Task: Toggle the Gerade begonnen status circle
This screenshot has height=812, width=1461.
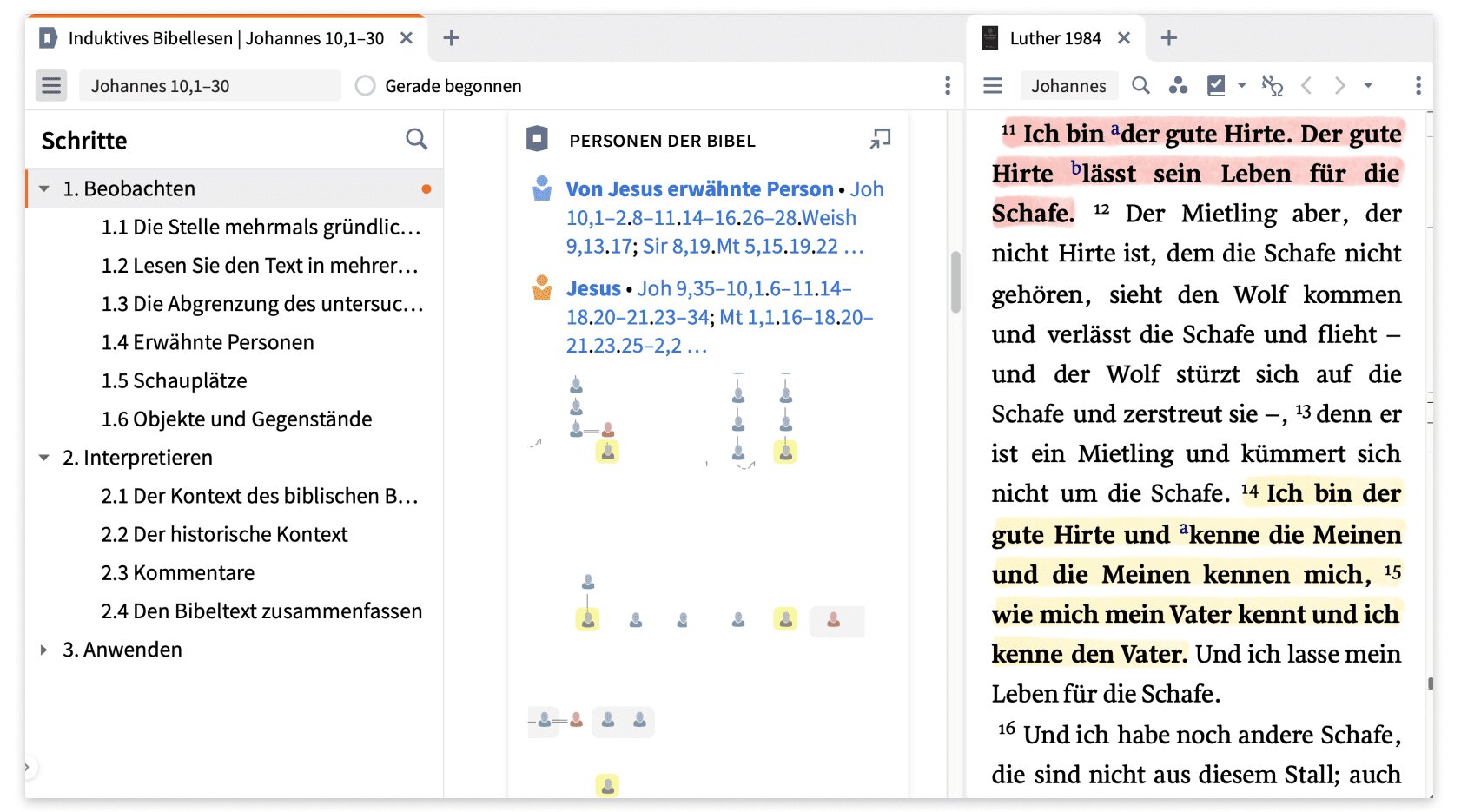Action: coord(366,86)
